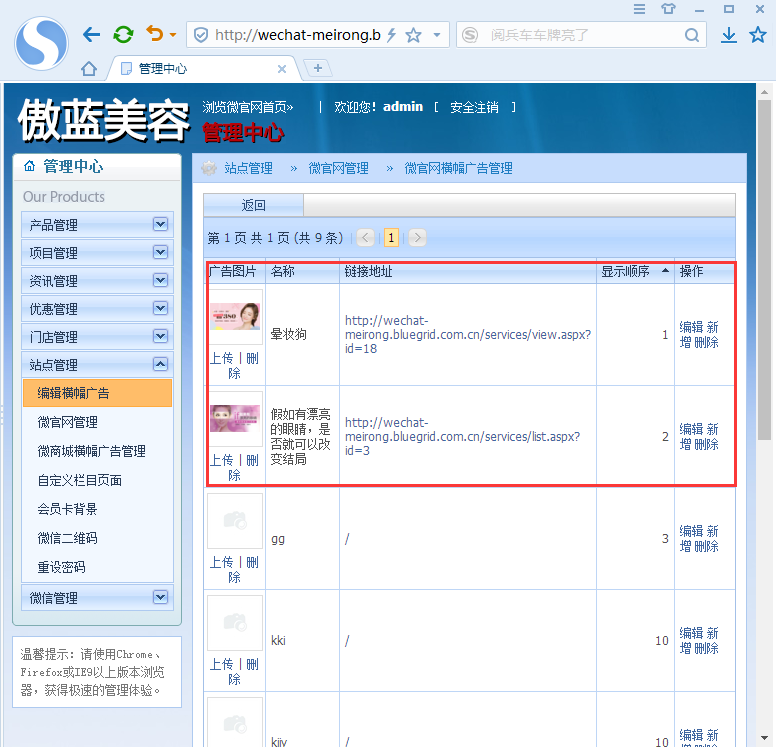Click the magnifier search icon
Screen dimensions: 776x750
coord(692,35)
